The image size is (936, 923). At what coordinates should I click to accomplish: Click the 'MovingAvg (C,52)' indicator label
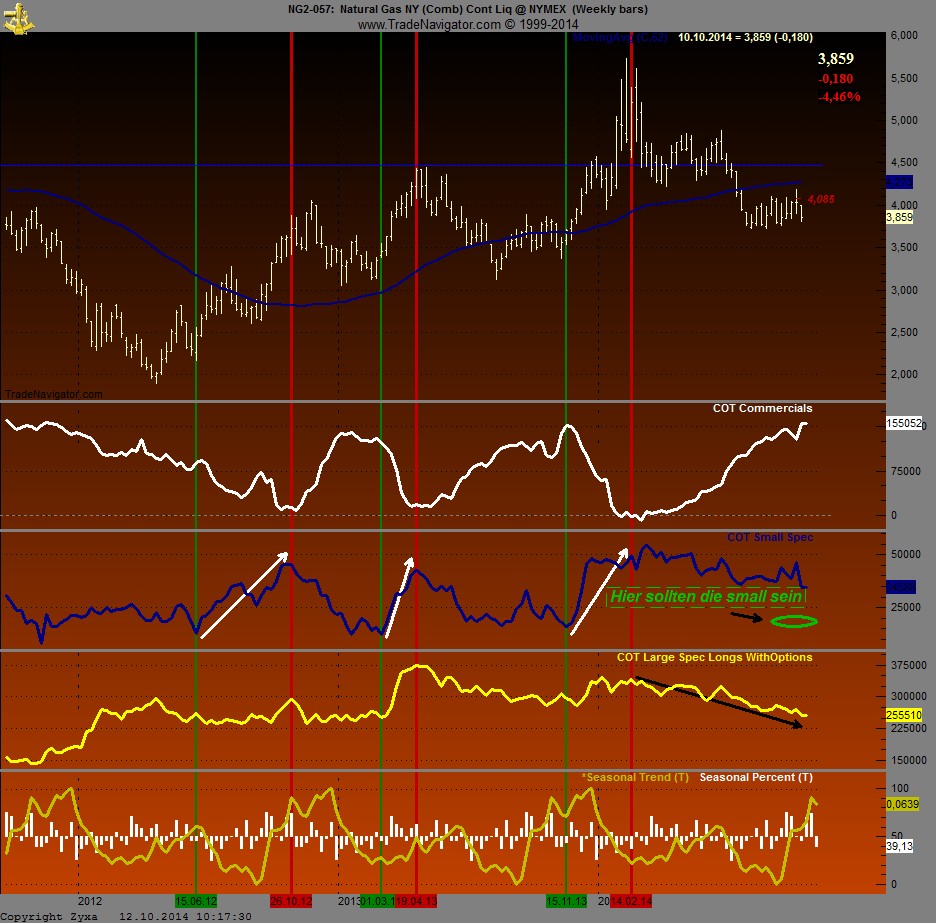620,37
